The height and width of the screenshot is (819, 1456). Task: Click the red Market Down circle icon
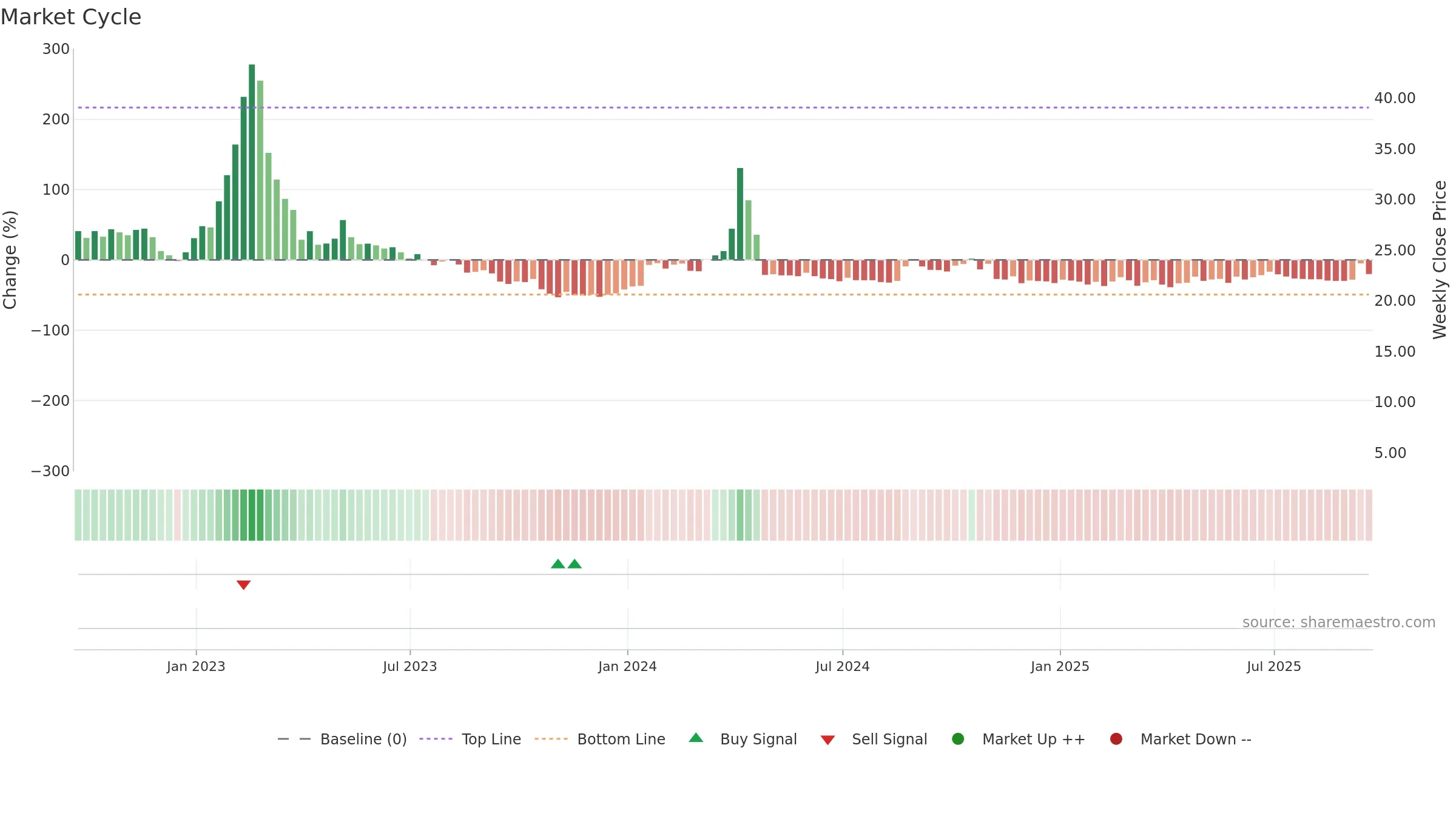click(1116, 739)
